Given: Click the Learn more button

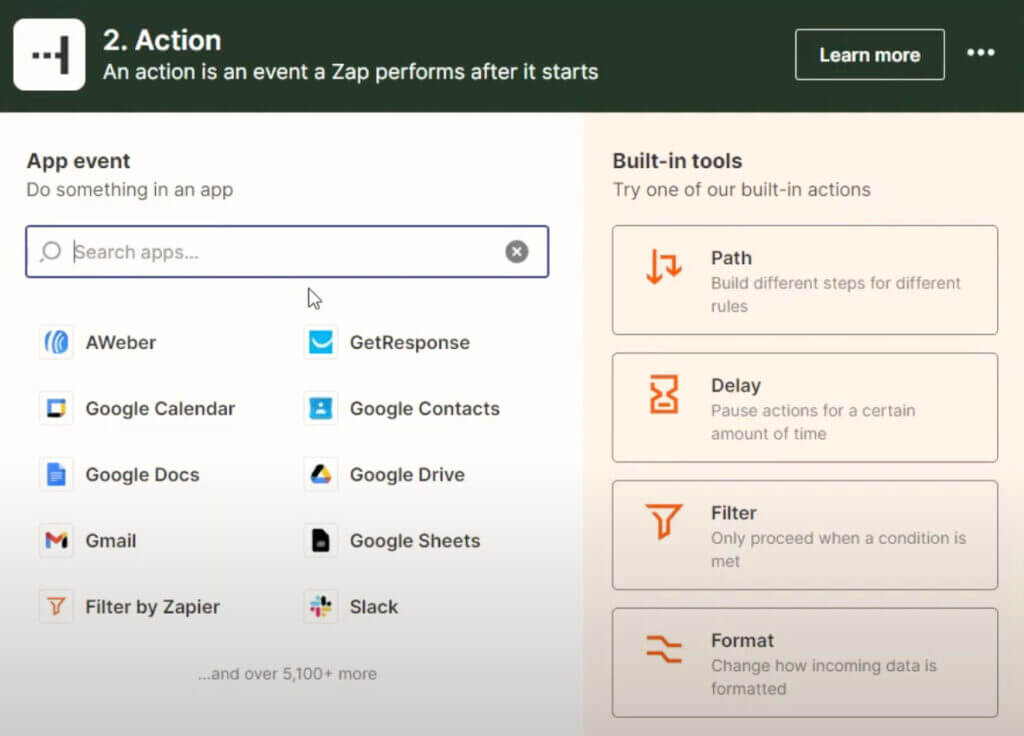Looking at the screenshot, I should 869,55.
